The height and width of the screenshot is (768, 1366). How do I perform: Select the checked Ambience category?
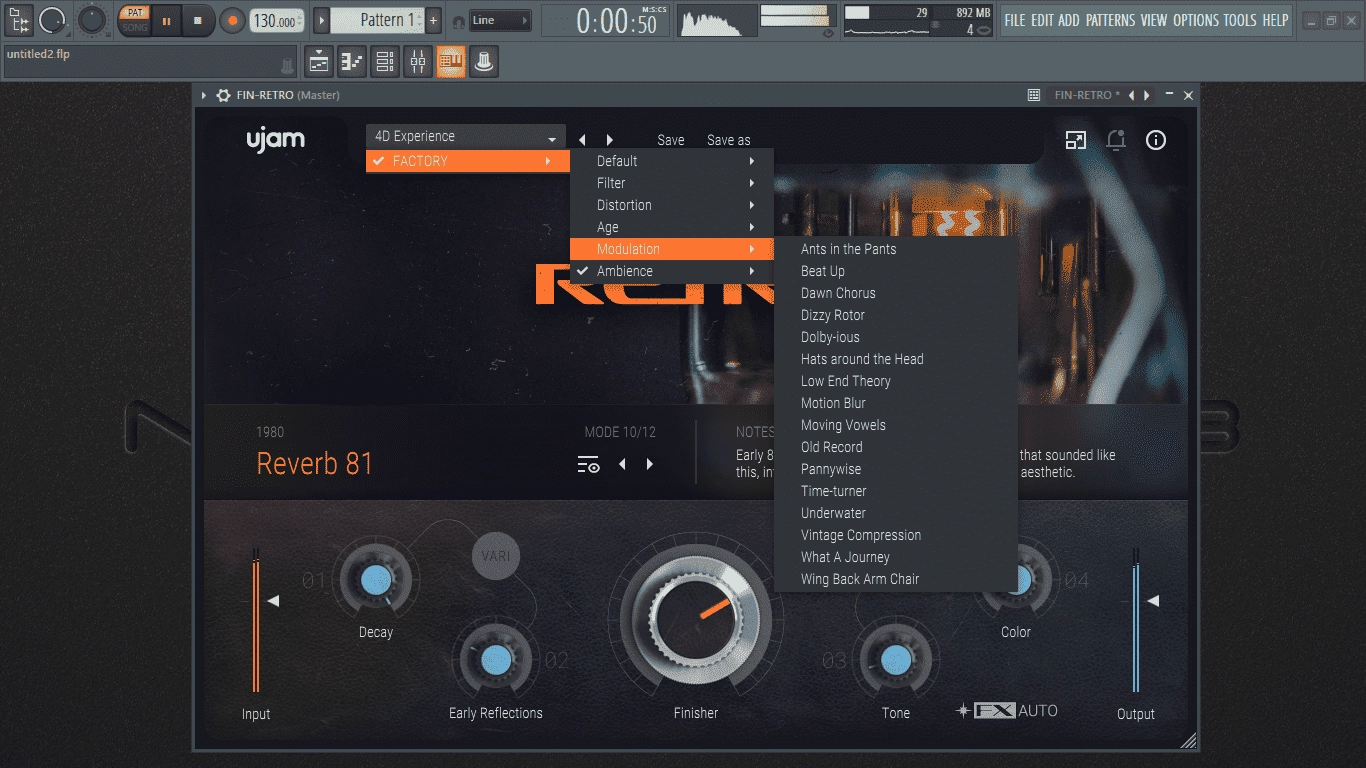pyautogui.click(x=671, y=271)
